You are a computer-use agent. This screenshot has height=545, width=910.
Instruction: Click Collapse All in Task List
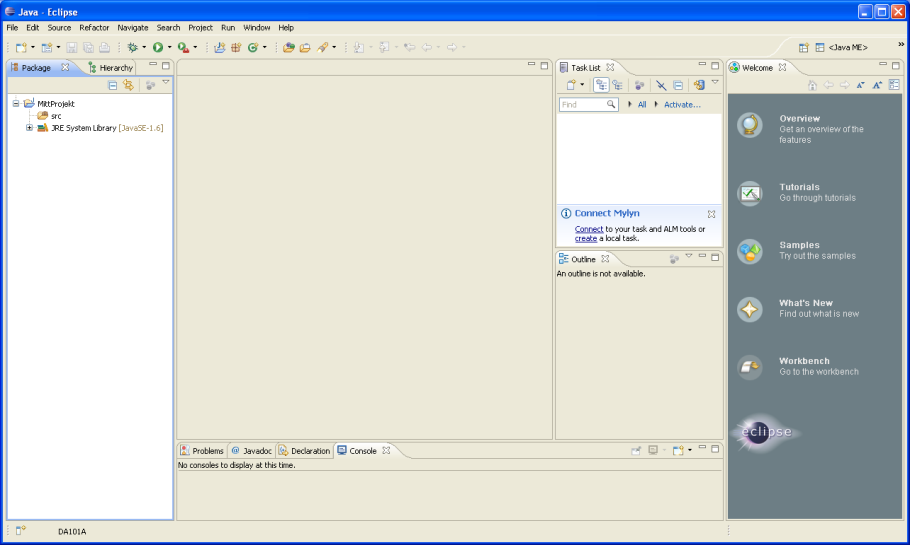point(678,85)
